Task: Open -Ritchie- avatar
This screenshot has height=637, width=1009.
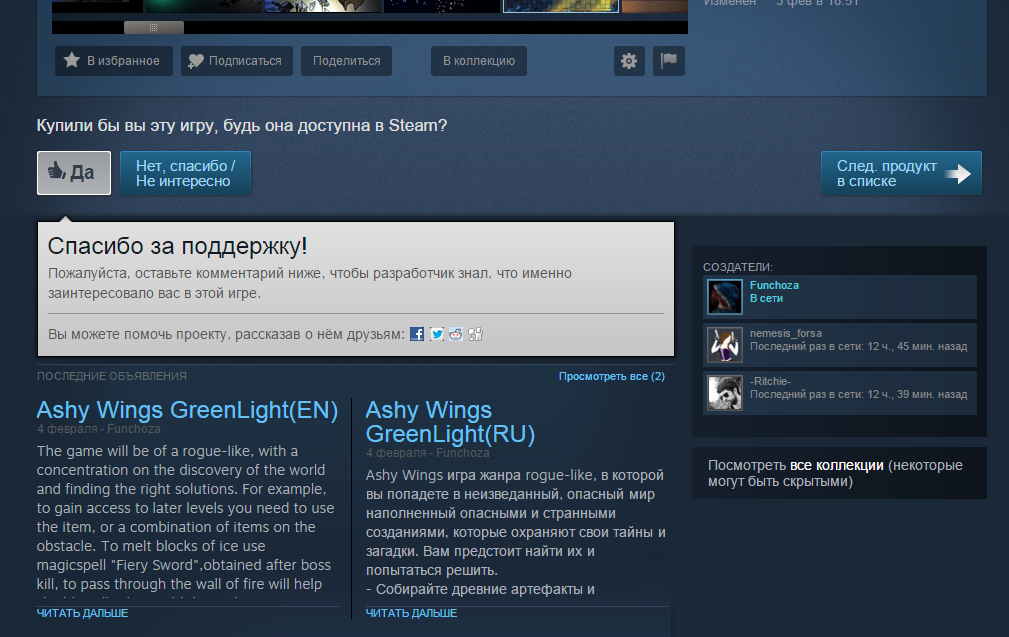Action: tap(725, 392)
